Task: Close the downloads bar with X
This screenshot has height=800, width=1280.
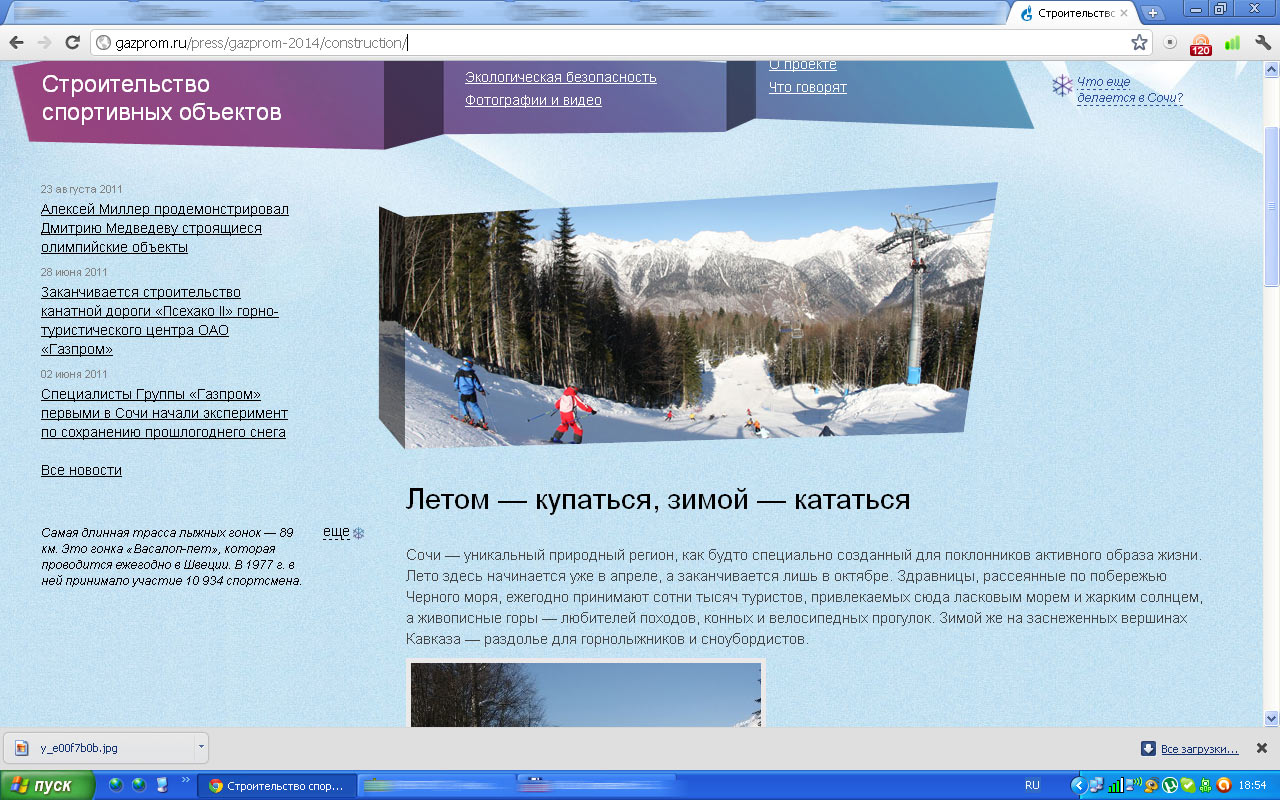Action: pyautogui.click(x=1261, y=748)
